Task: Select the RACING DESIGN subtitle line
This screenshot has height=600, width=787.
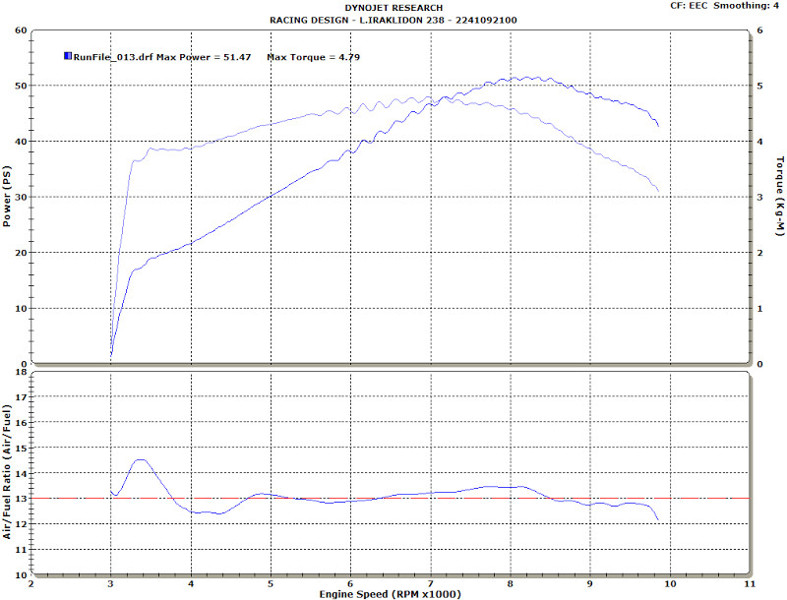Action: (393, 20)
